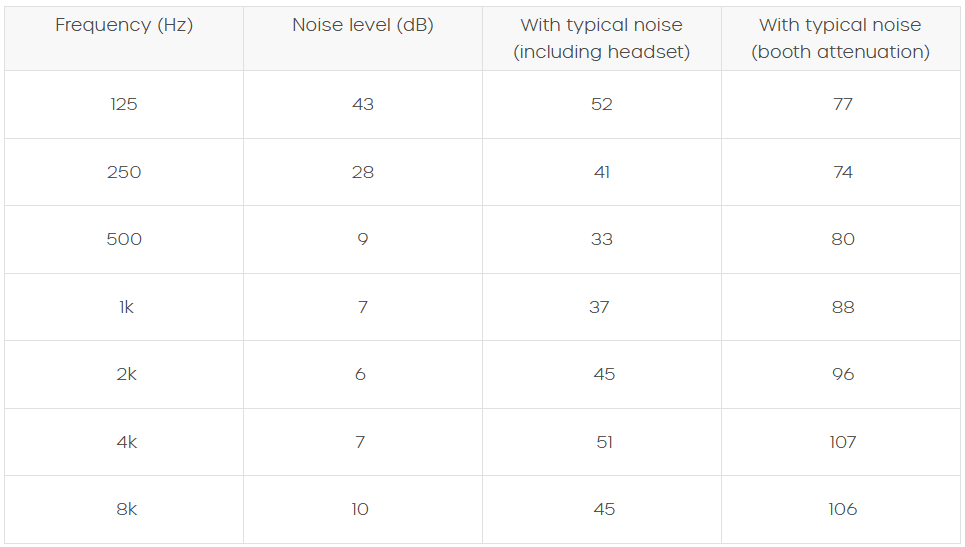The image size is (965, 547).
Task: Select booth attenuation value 88
Action: coord(842,307)
